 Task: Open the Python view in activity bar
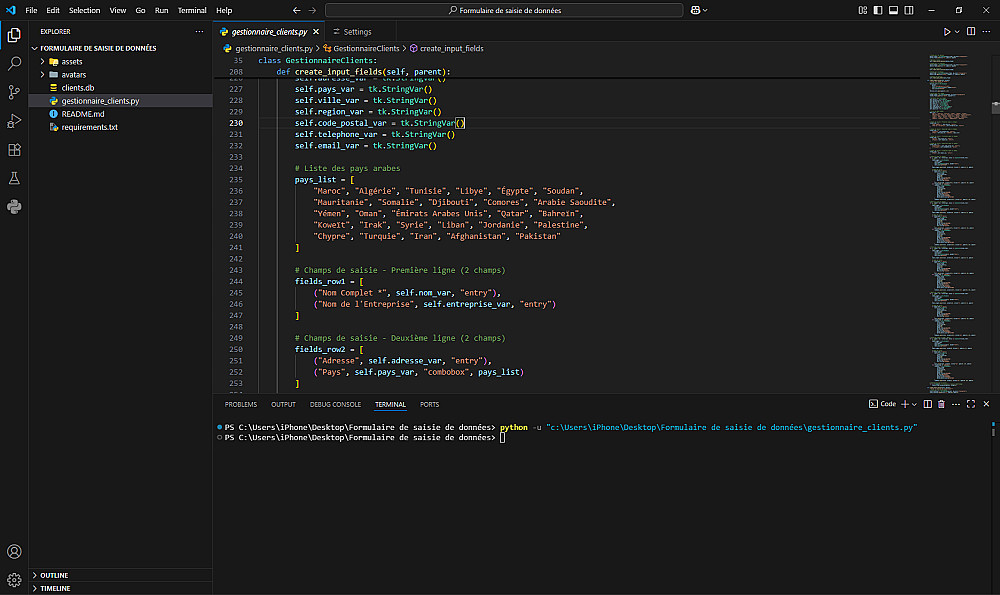click(x=14, y=207)
